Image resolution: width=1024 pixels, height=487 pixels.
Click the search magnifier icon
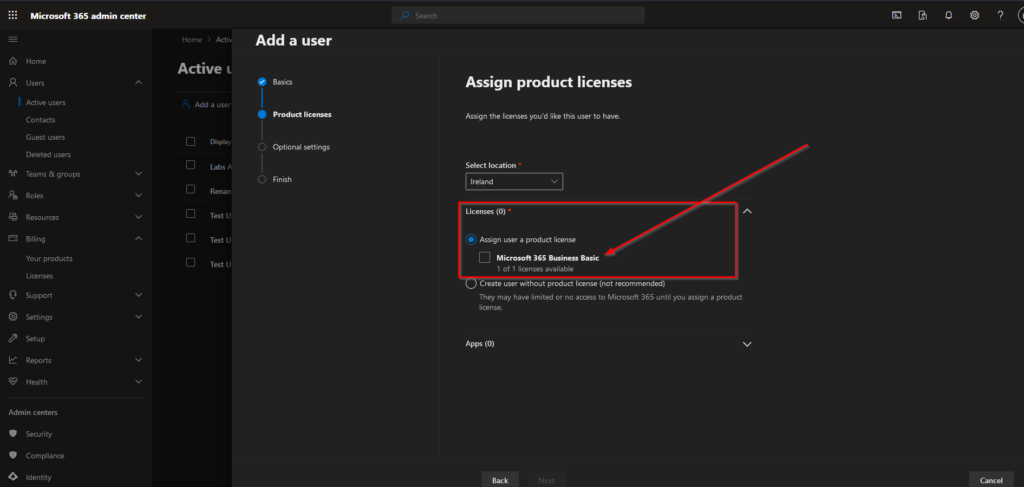click(405, 16)
